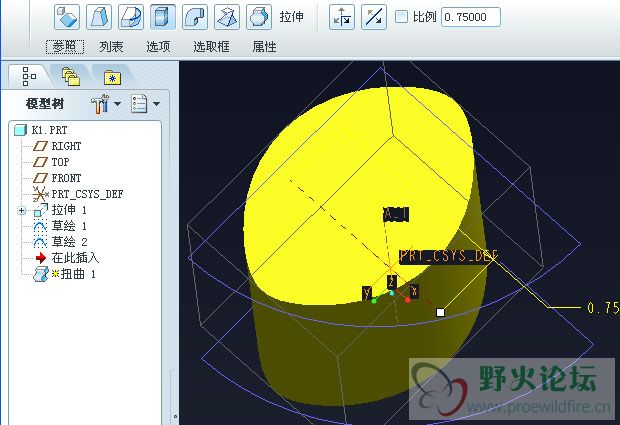Screen dimensions: 620x425
Task: Select the Sculpt warp tool icon
Action: (x=259, y=17)
